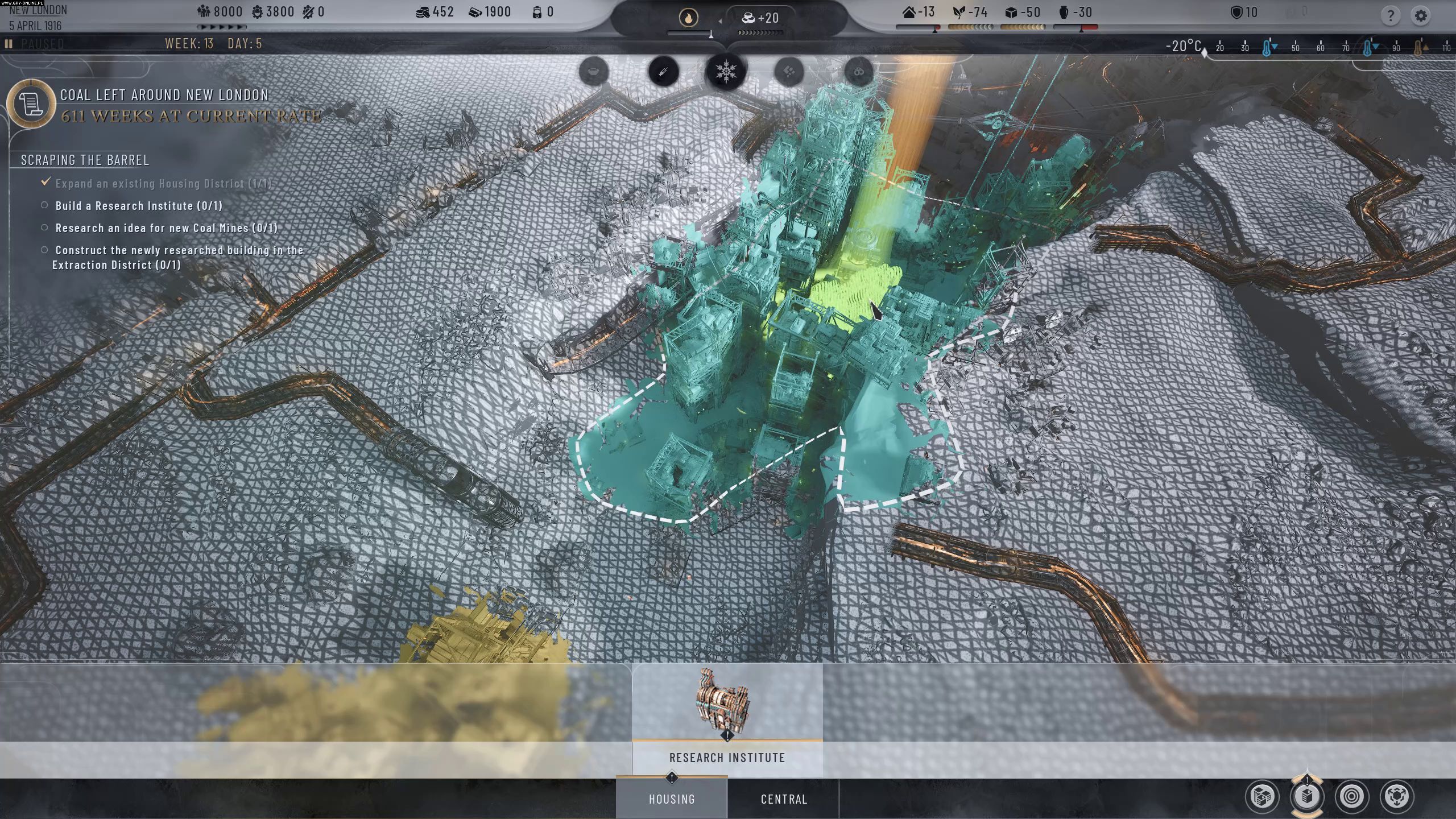Expand the heatstamps +20 income arrow
The height and width of the screenshot is (819, 1456).
[720, 20]
